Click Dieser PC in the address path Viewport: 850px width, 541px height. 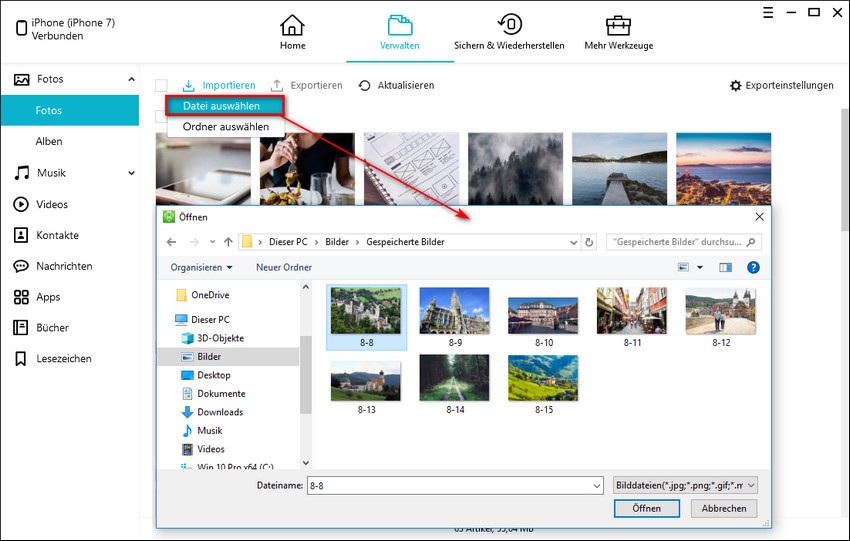click(x=288, y=242)
